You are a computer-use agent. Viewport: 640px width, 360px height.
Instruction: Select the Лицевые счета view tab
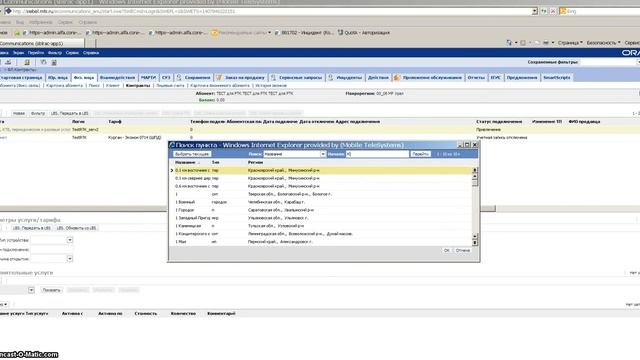click(170, 85)
